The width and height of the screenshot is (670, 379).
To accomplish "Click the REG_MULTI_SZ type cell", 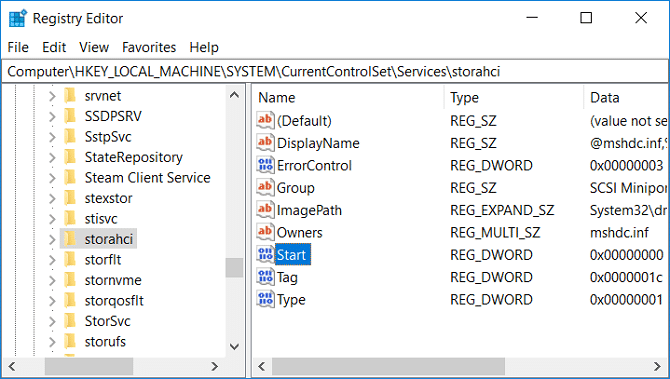I will point(495,232).
